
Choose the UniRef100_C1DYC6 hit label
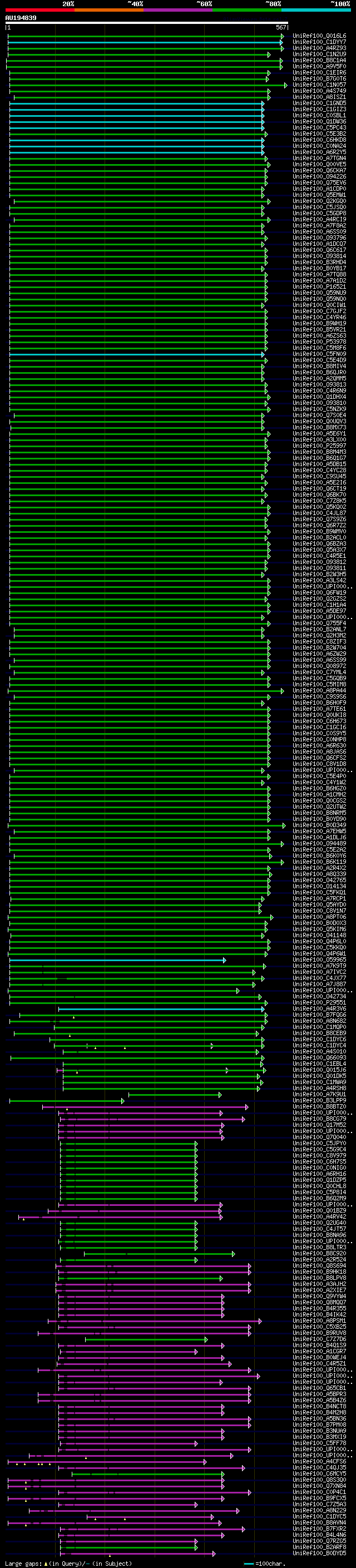click(319, 1039)
